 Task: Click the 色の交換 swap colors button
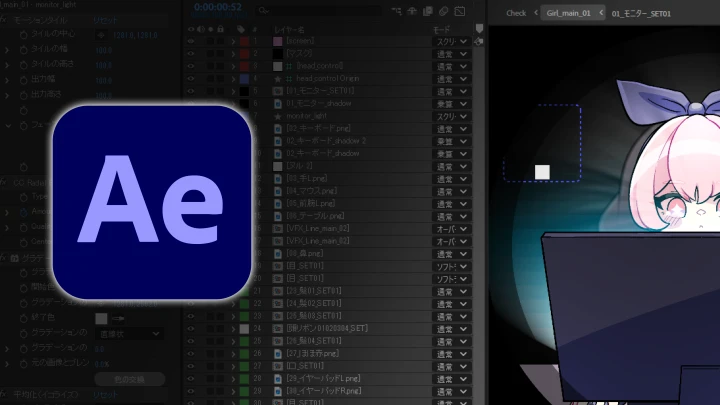[130, 379]
